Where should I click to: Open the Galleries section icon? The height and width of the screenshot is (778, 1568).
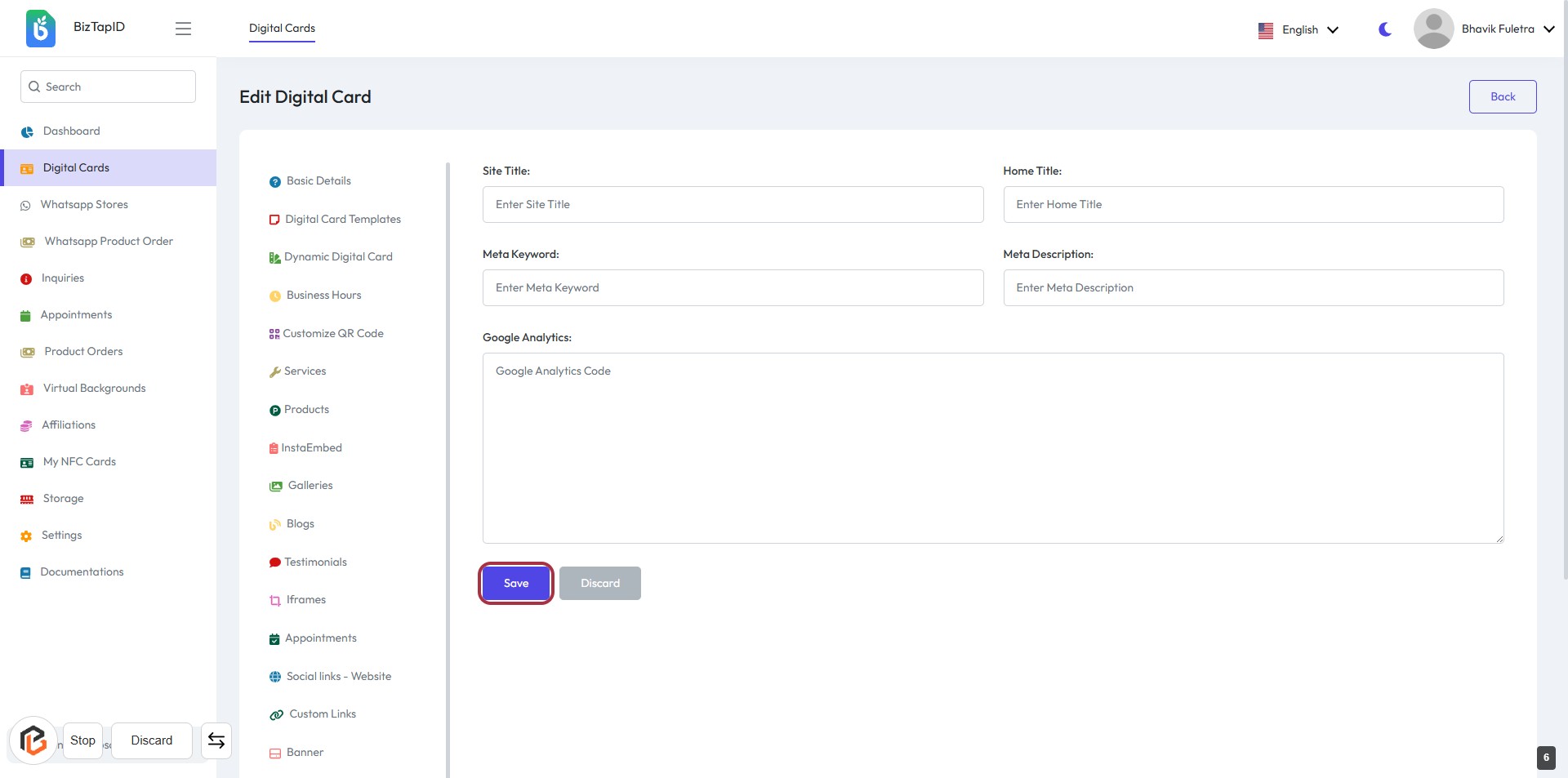[276, 486]
